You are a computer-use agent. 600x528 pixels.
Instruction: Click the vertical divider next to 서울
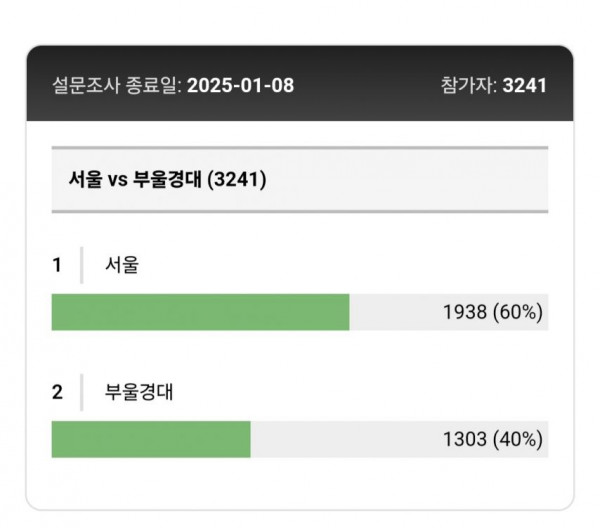click(82, 265)
